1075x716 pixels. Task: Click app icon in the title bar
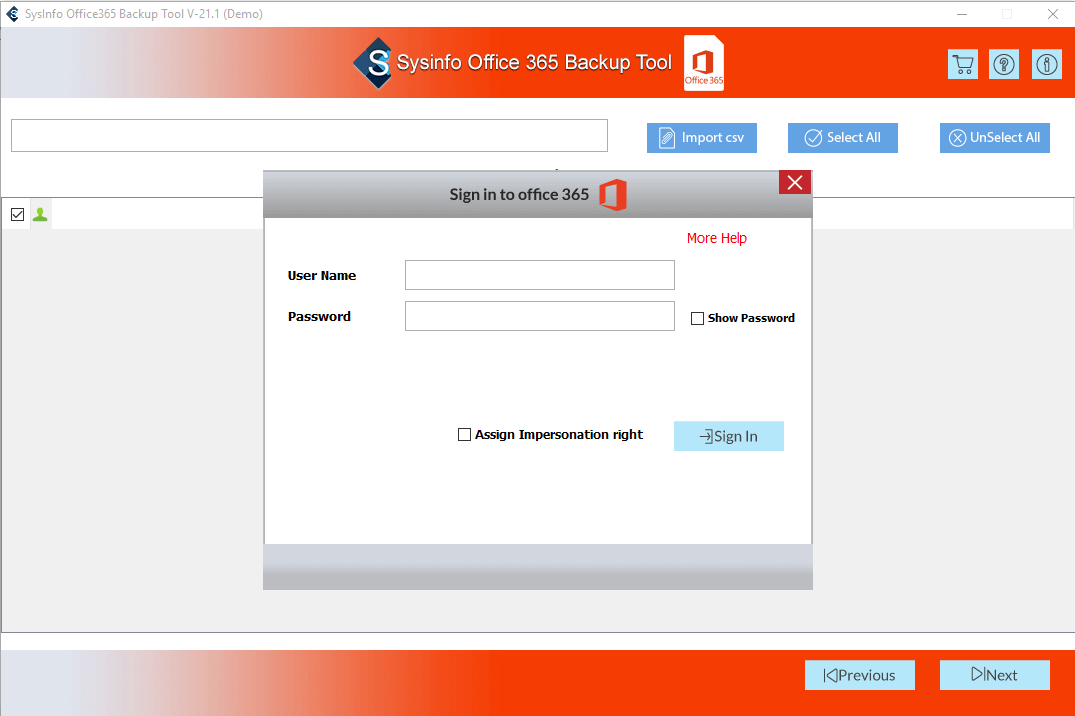[12, 14]
